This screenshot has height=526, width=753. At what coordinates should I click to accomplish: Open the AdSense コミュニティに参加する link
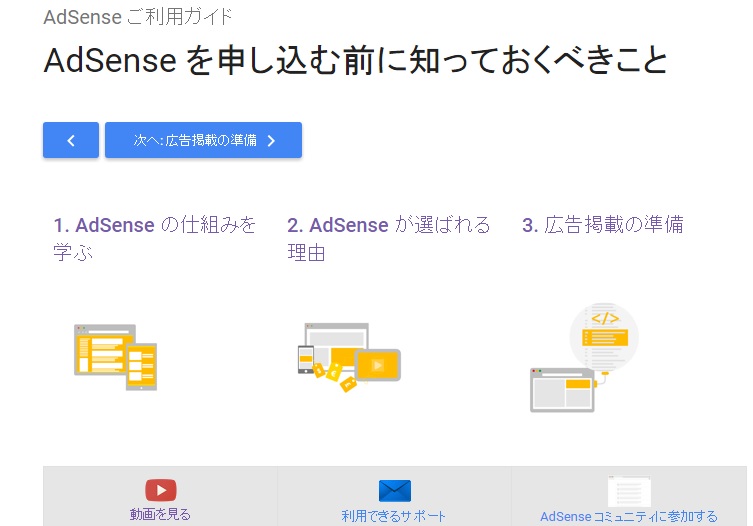pyautogui.click(x=629, y=516)
